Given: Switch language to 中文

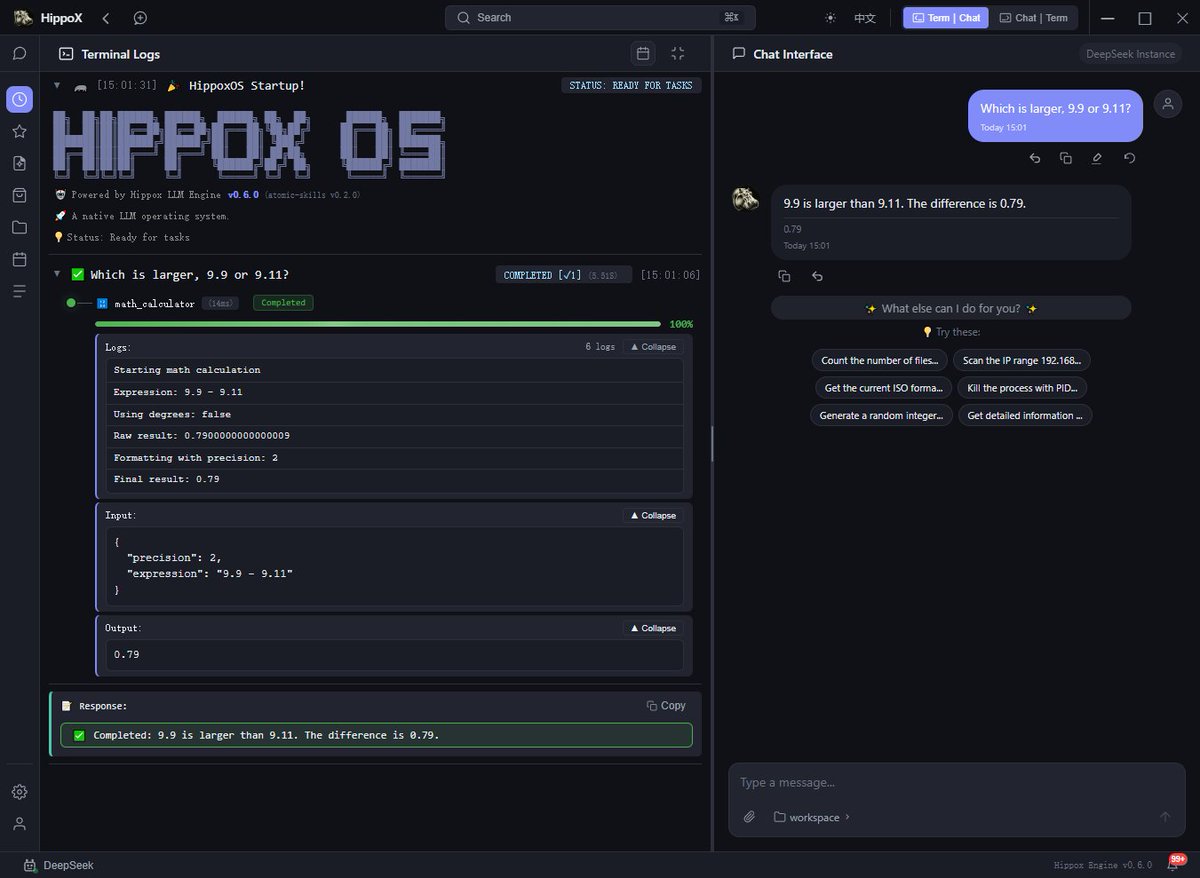Looking at the screenshot, I should tap(865, 18).
